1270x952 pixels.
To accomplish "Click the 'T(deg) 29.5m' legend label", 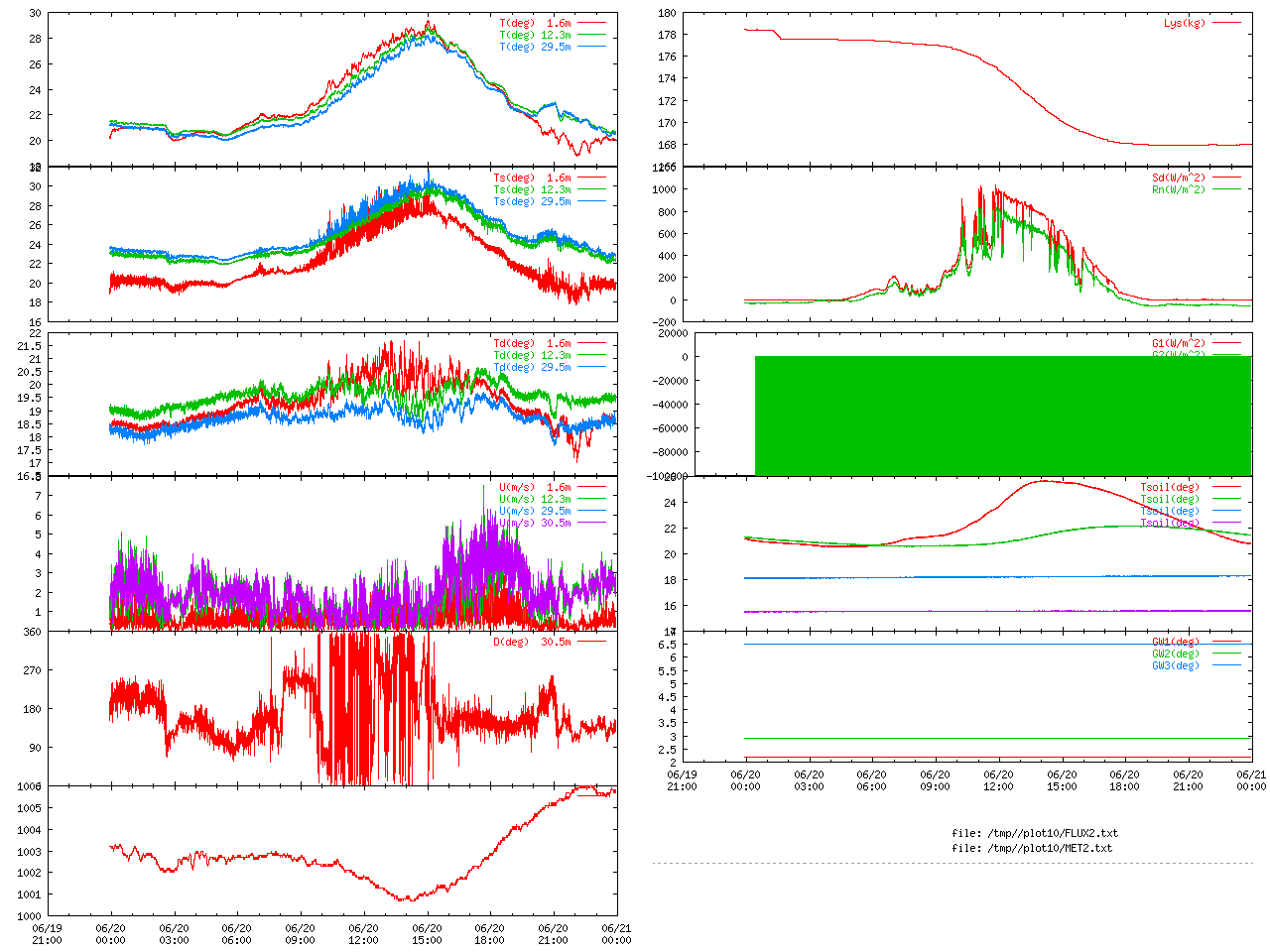I will click(x=536, y=47).
